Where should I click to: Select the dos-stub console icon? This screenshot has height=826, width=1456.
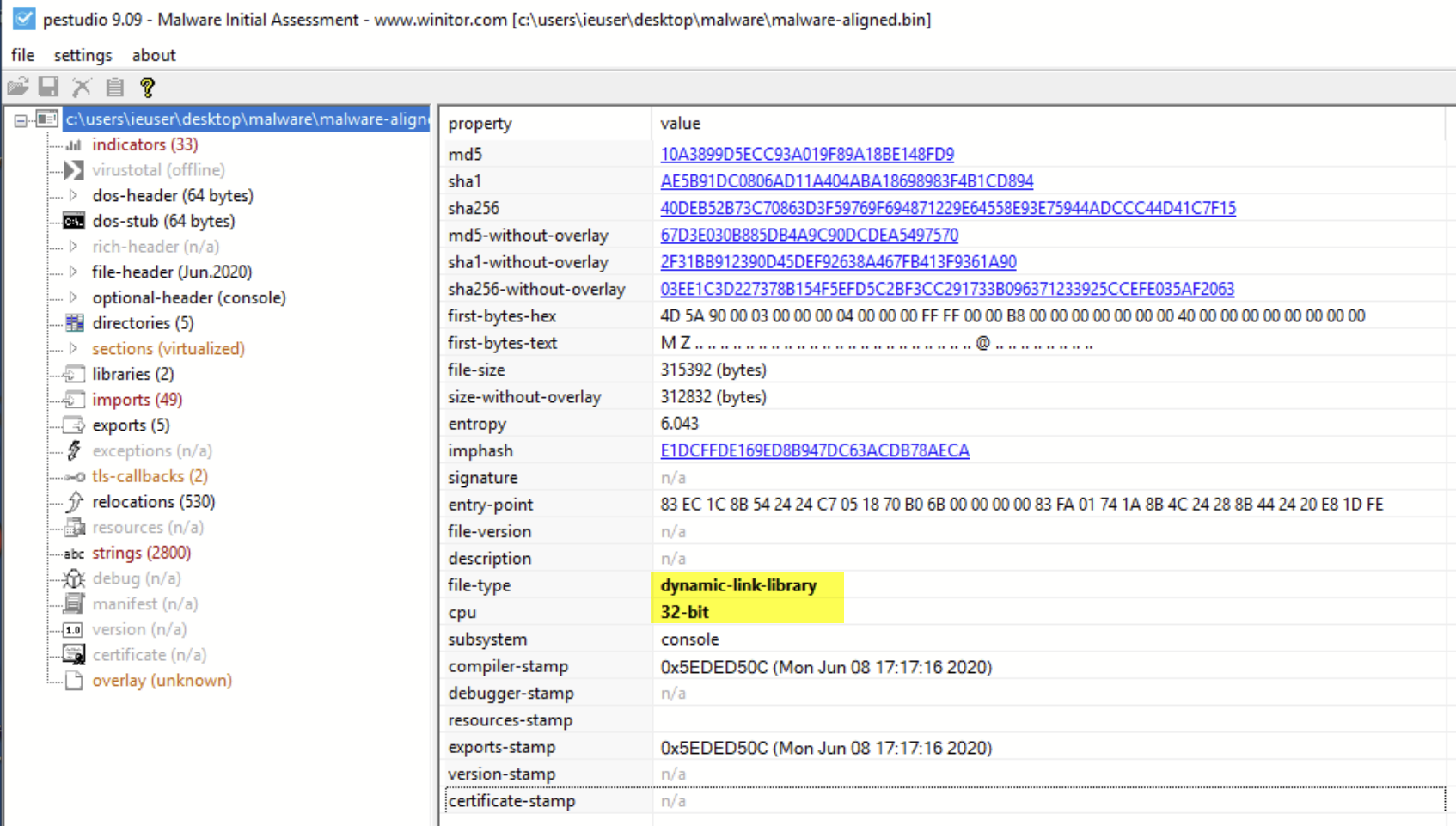74,222
